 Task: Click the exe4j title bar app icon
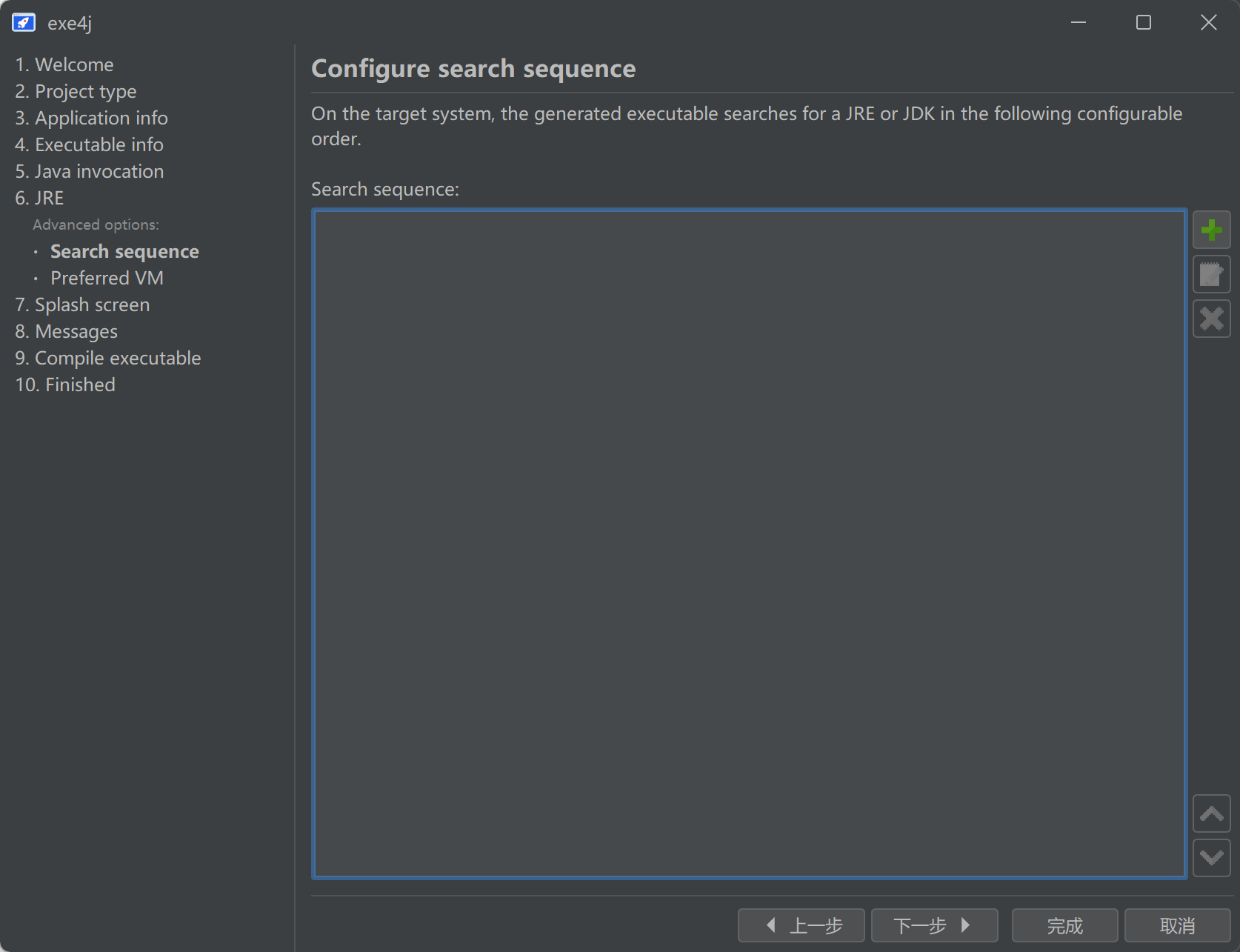24,23
